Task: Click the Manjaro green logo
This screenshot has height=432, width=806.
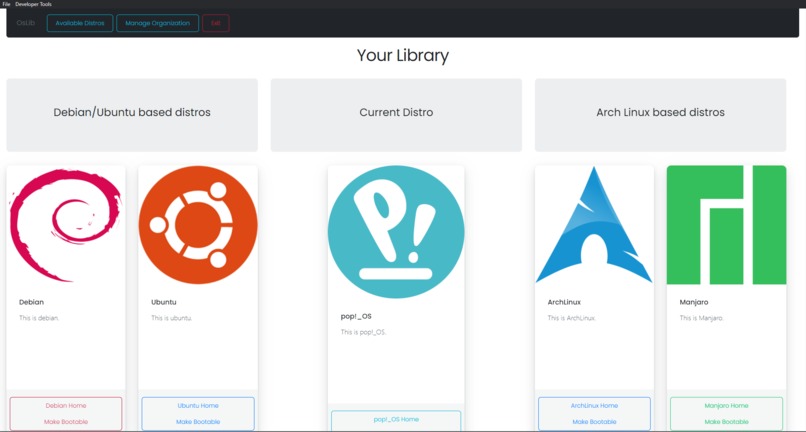Action: tap(726, 225)
